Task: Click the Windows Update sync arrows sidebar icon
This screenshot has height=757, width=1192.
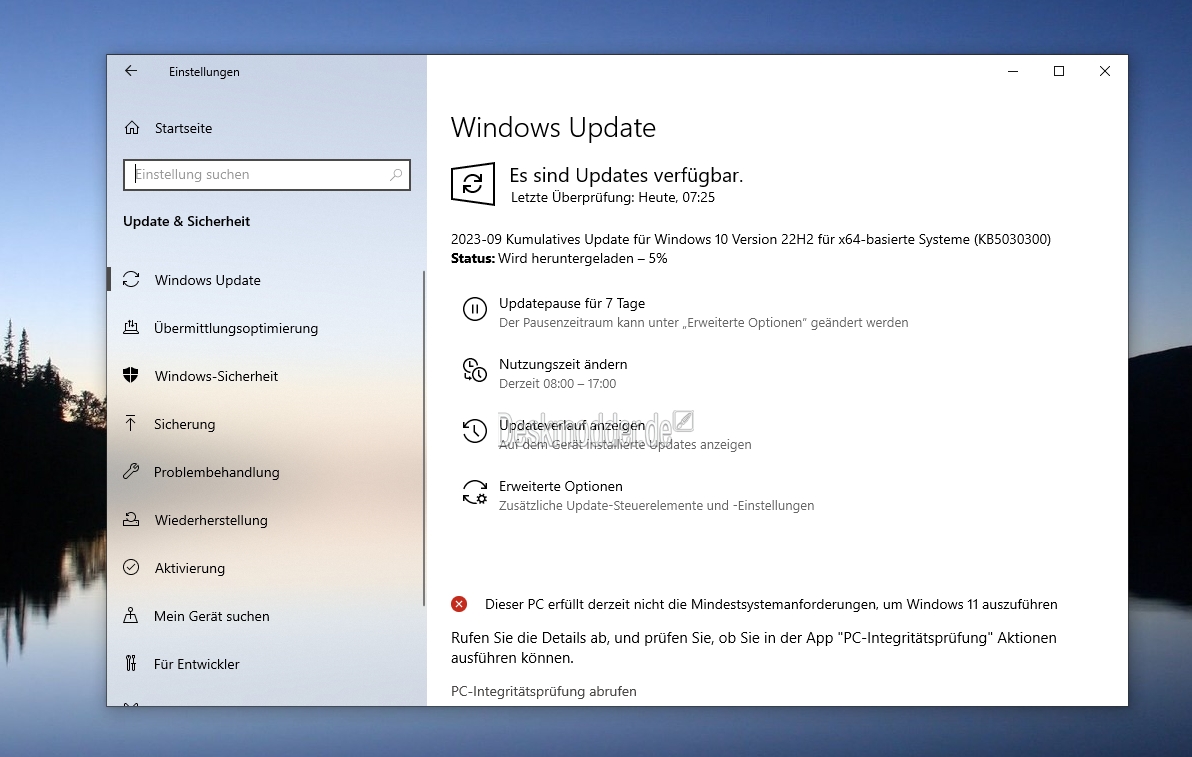Action: click(x=131, y=280)
